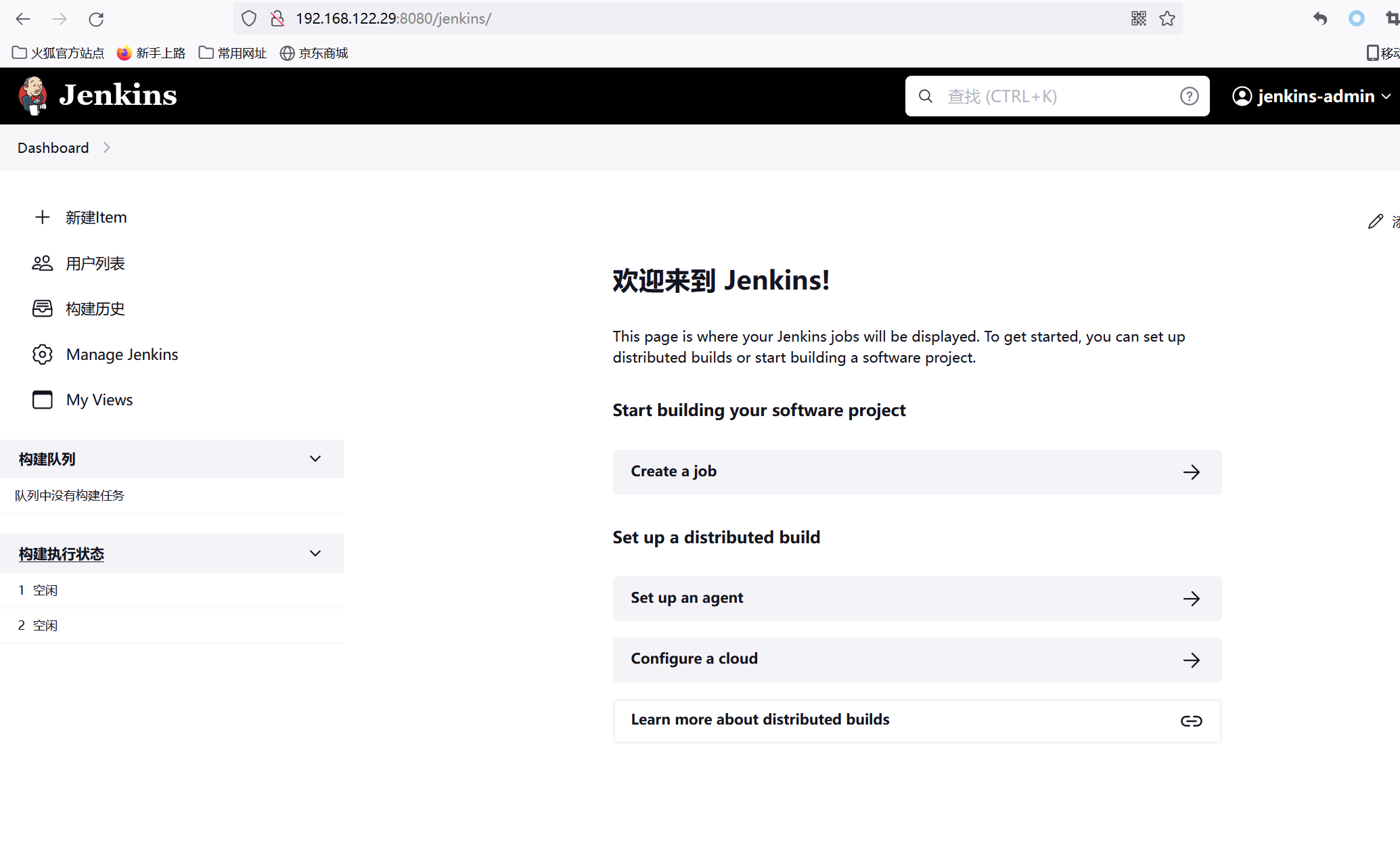Click the Jenkins butler logo icon
This screenshot has height=847, width=1400.
(32, 95)
